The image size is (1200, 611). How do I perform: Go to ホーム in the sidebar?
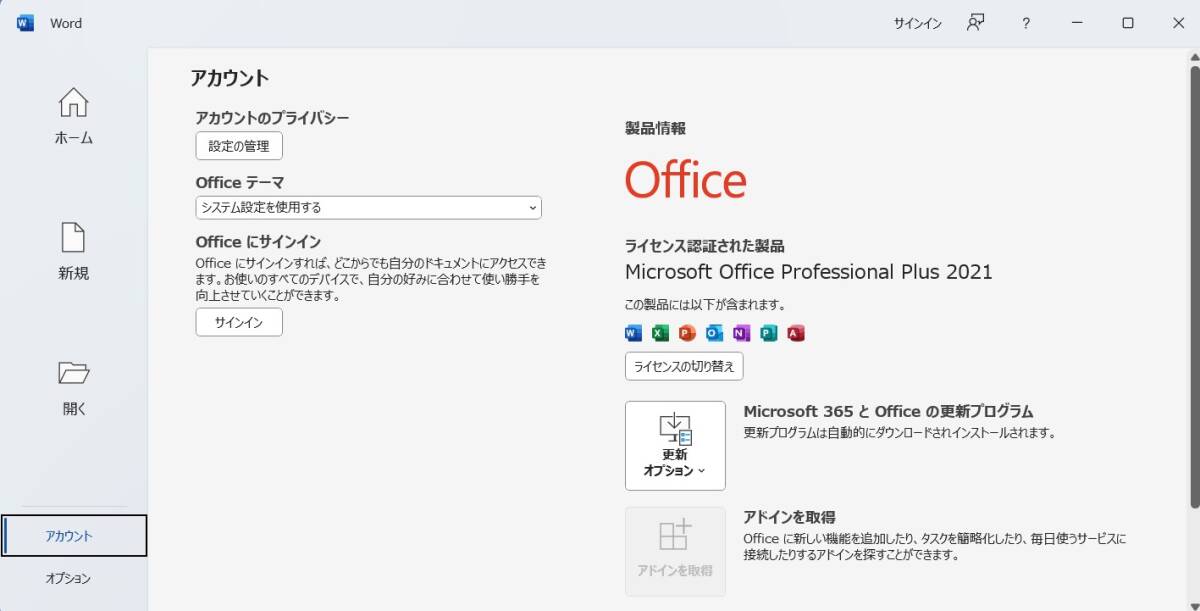pyautogui.click(x=74, y=117)
